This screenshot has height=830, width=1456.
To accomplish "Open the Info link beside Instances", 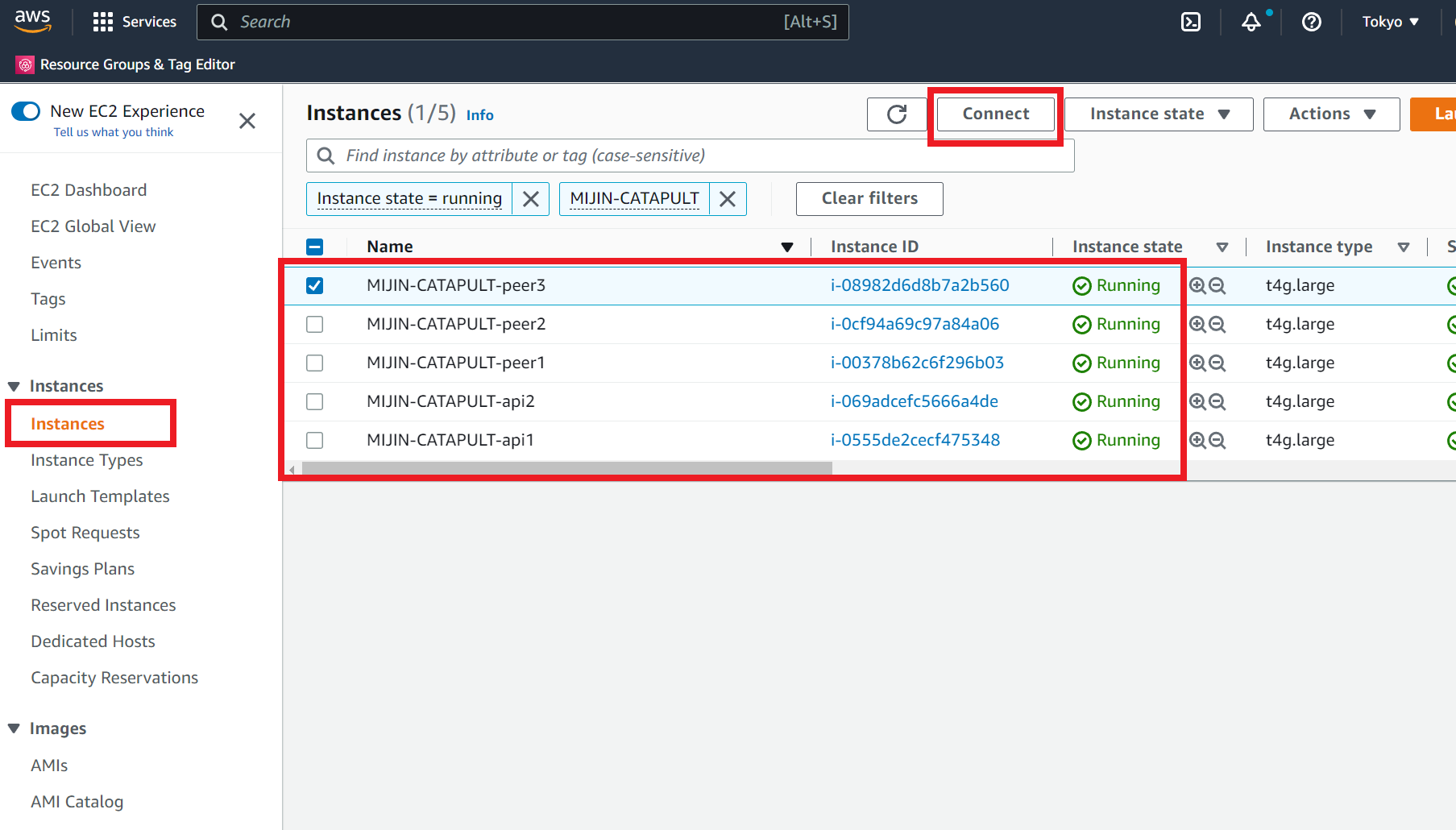I will click(480, 115).
